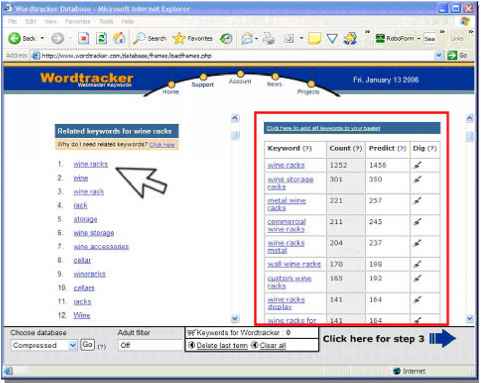This screenshot has height=383, width=481.
Task: Click 'commercial wine racks' keyword in table
Action: point(286,225)
